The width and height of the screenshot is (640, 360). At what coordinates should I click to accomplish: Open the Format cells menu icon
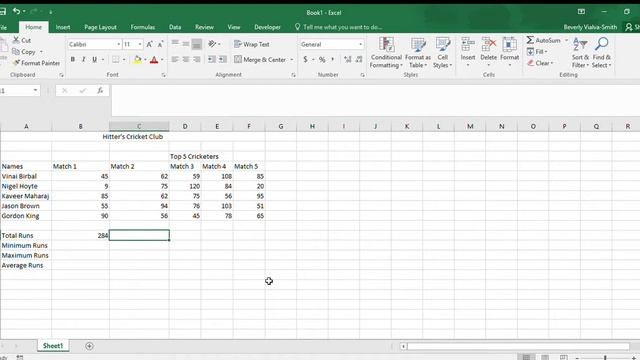click(x=509, y=44)
